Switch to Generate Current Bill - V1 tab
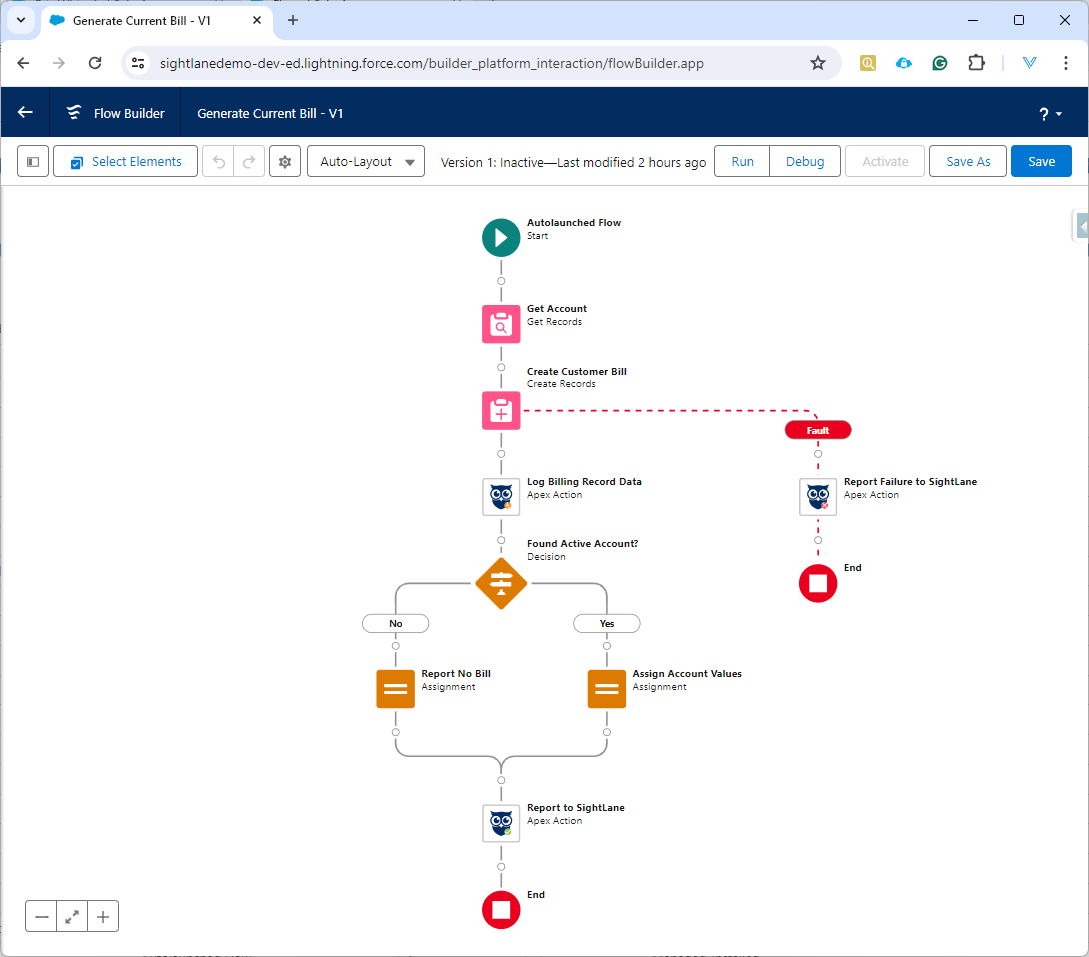This screenshot has width=1089, height=957. point(142,21)
